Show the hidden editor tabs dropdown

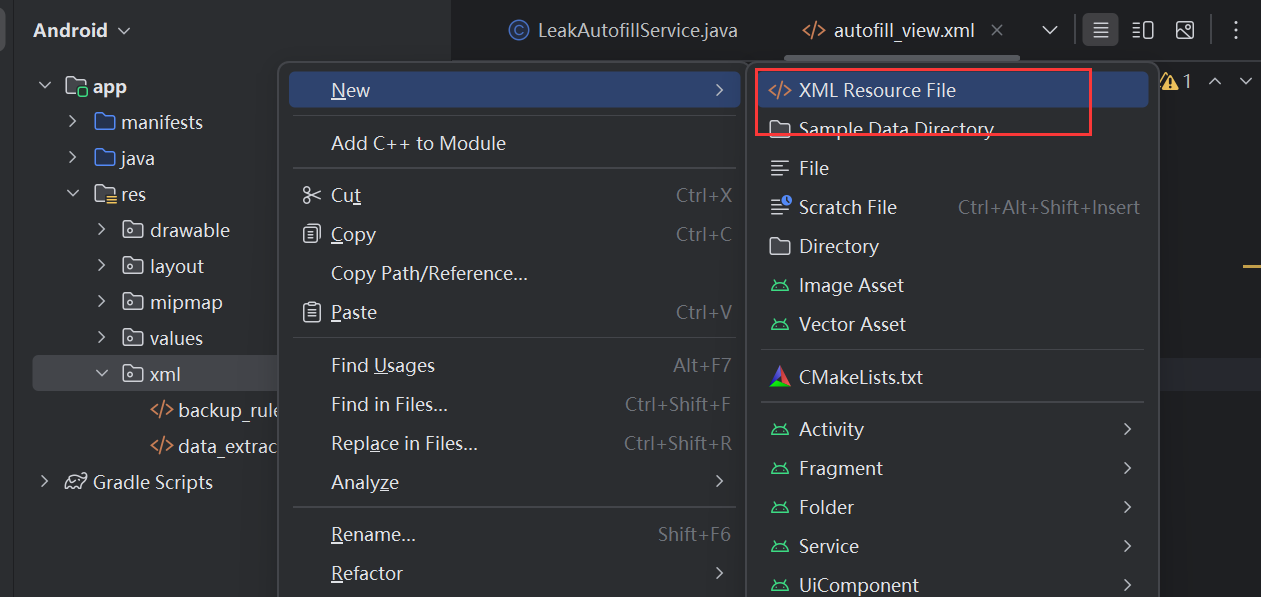pos(1050,30)
